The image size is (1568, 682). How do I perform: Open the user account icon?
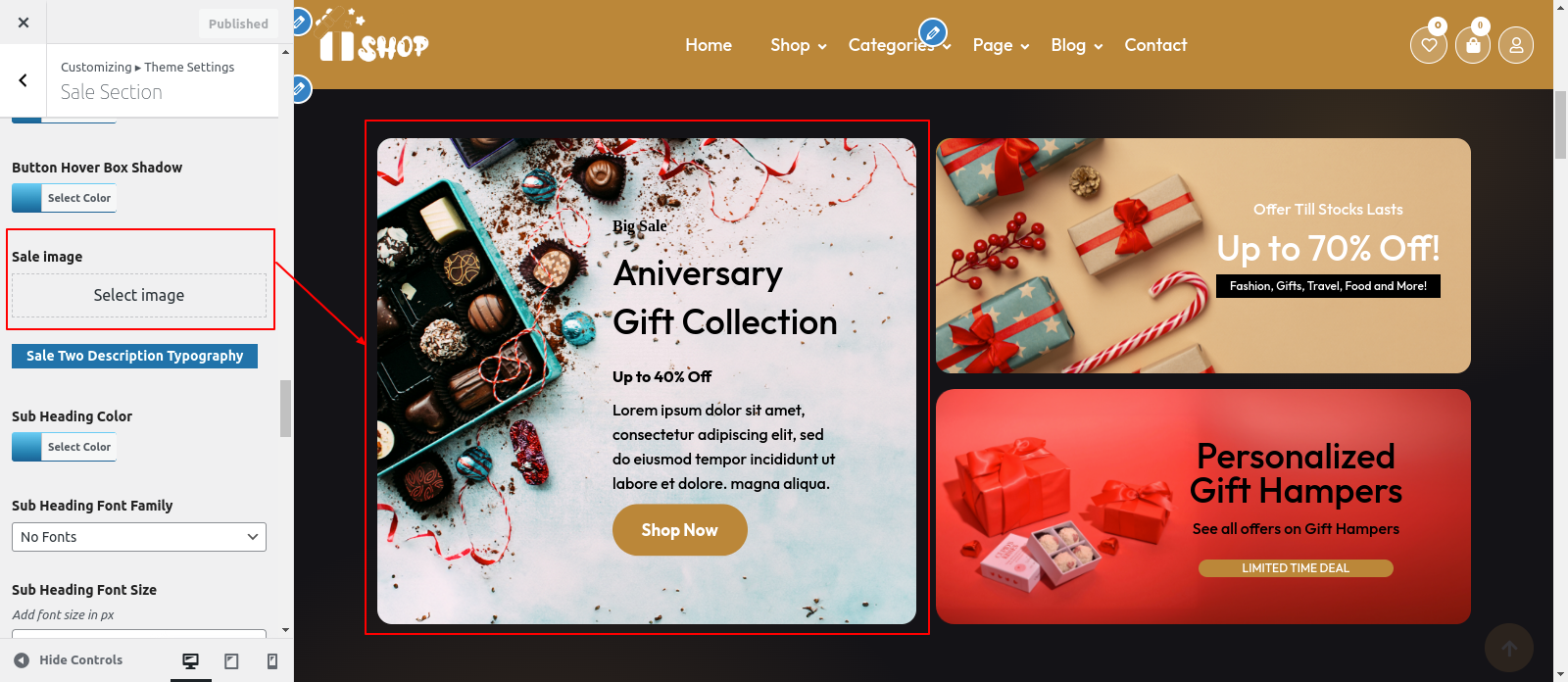click(1516, 44)
